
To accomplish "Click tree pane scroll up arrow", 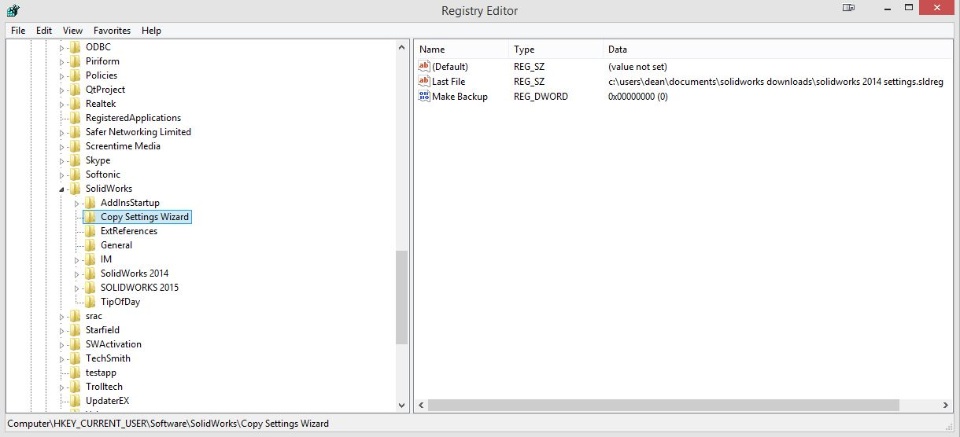I will coord(402,47).
